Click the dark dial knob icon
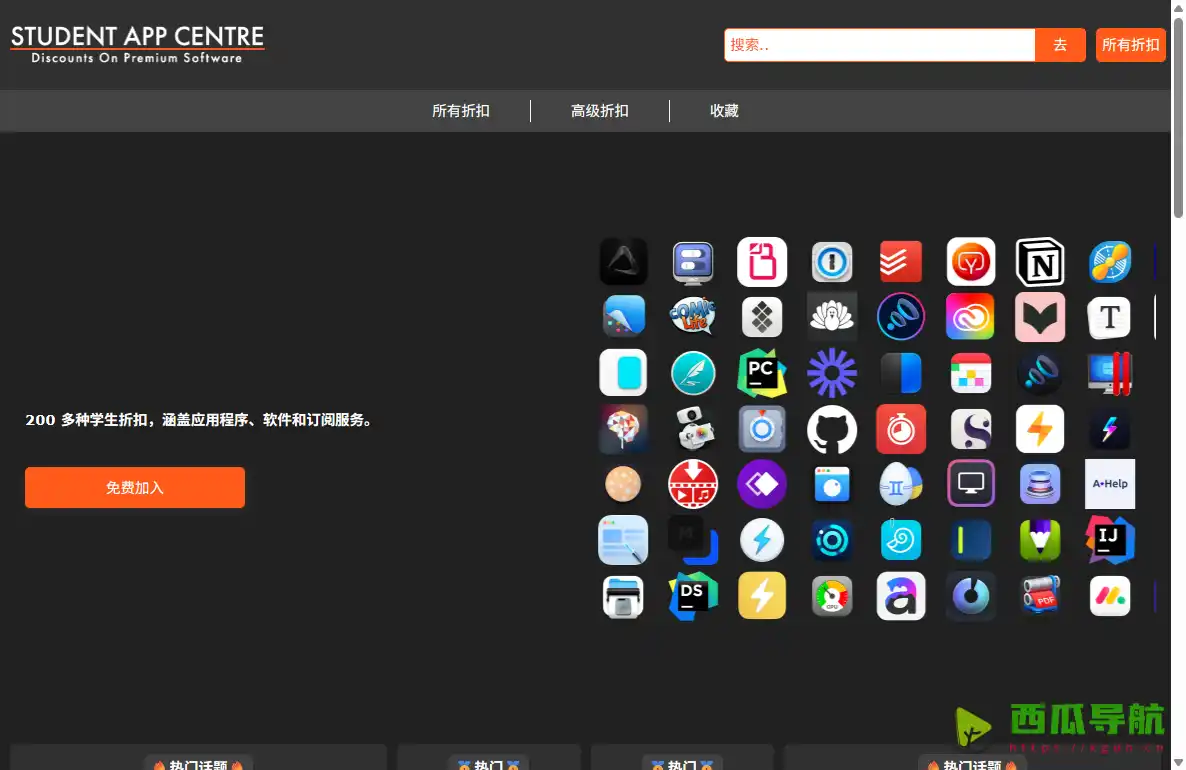The height and width of the screenshot is (770, 1186). tap(970, 596)
